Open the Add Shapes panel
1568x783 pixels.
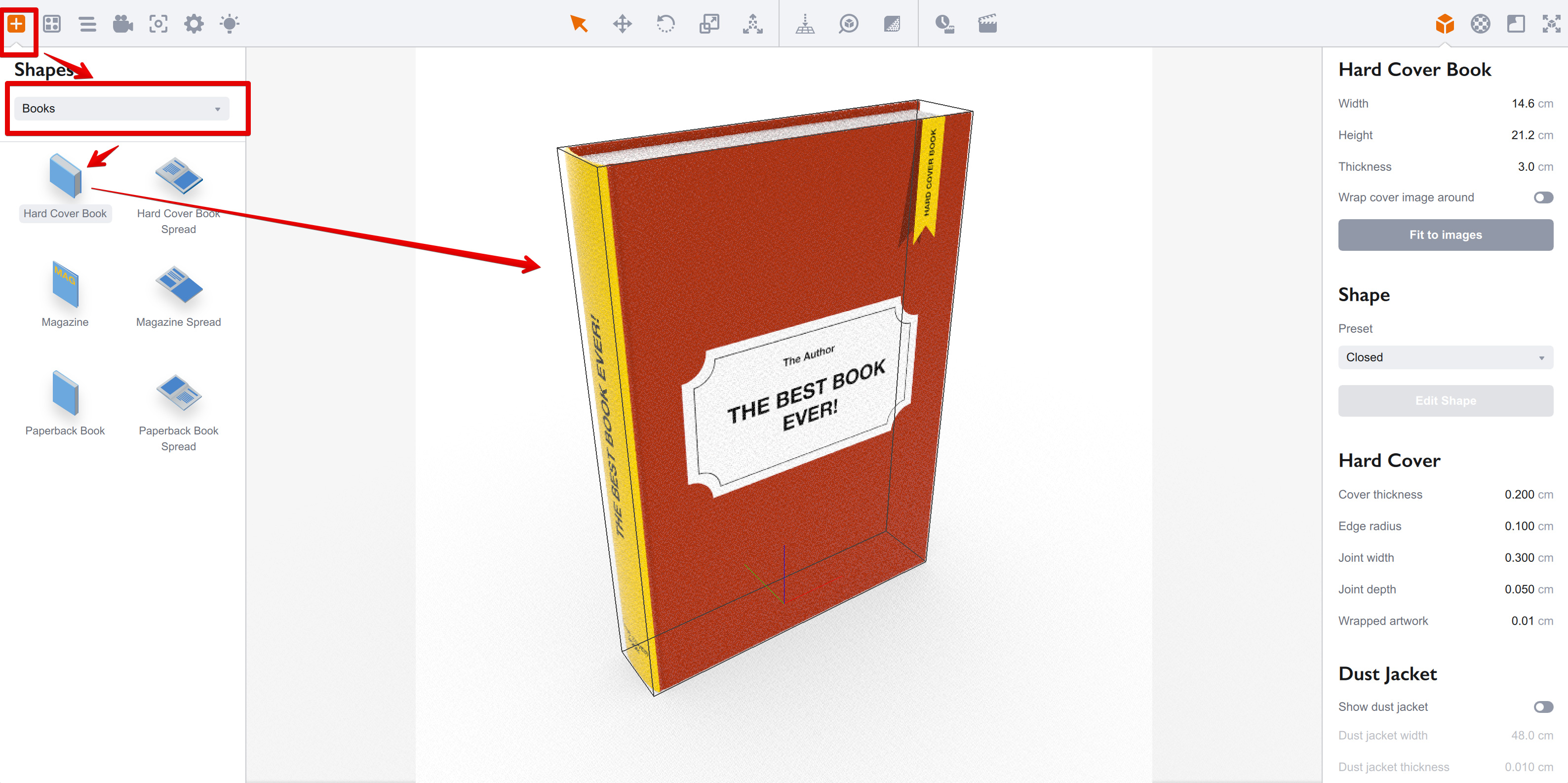point(17,24)
